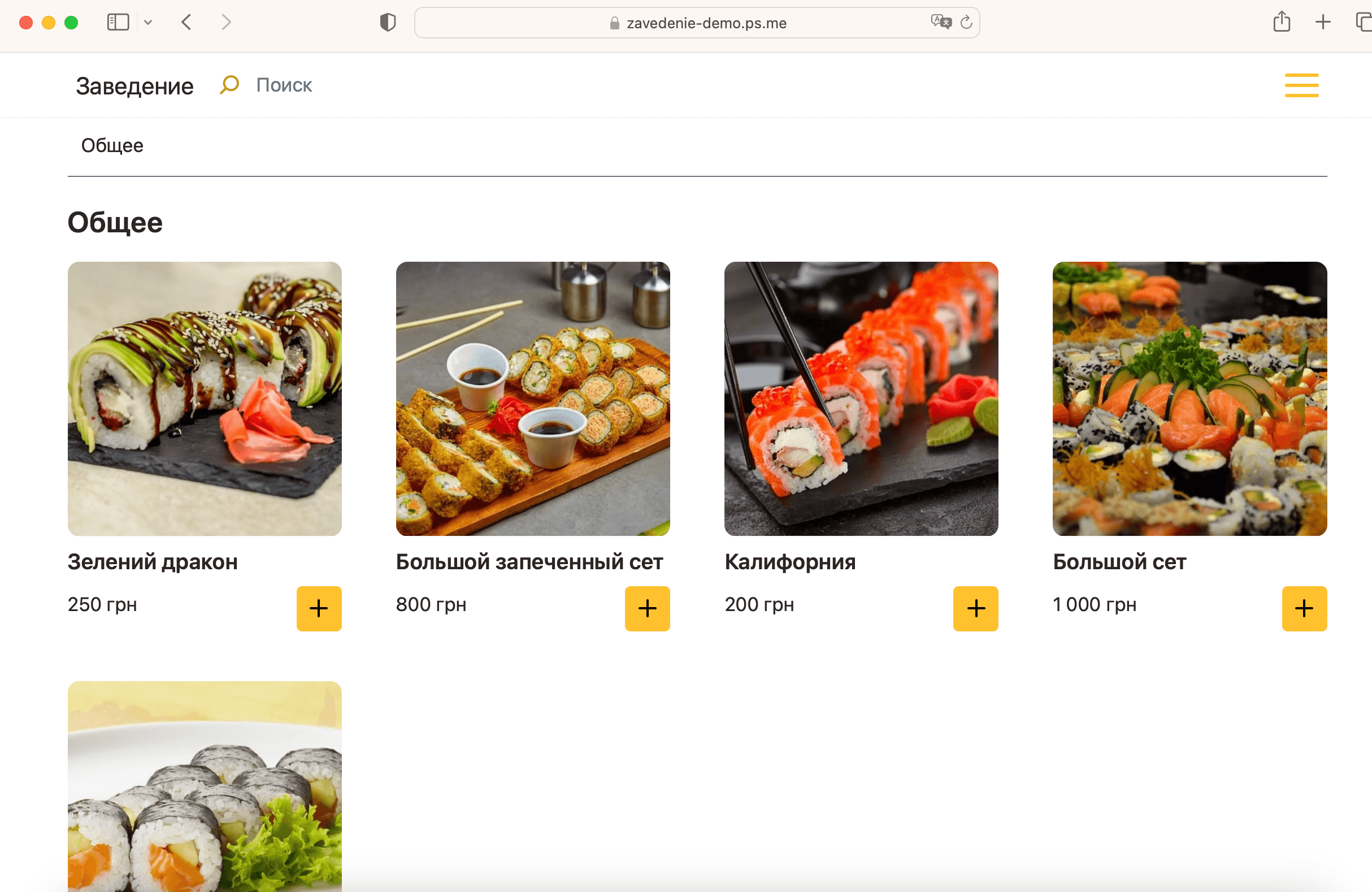
Task: Add Большой сет to cart
Action: tap(1304, 608)
